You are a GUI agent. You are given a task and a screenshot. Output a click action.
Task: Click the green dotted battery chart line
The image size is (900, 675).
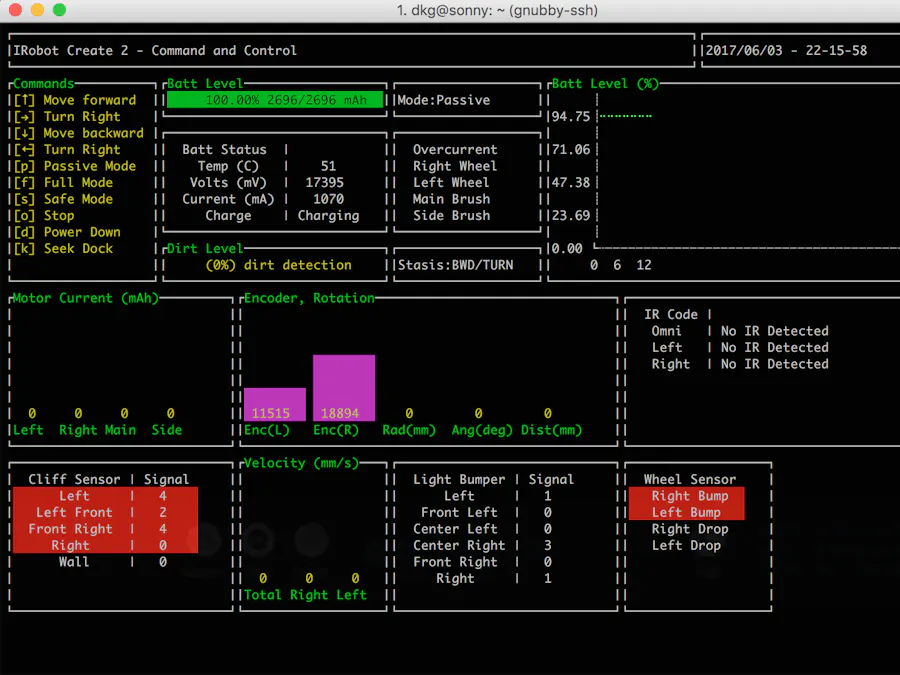tap(626, 116)
